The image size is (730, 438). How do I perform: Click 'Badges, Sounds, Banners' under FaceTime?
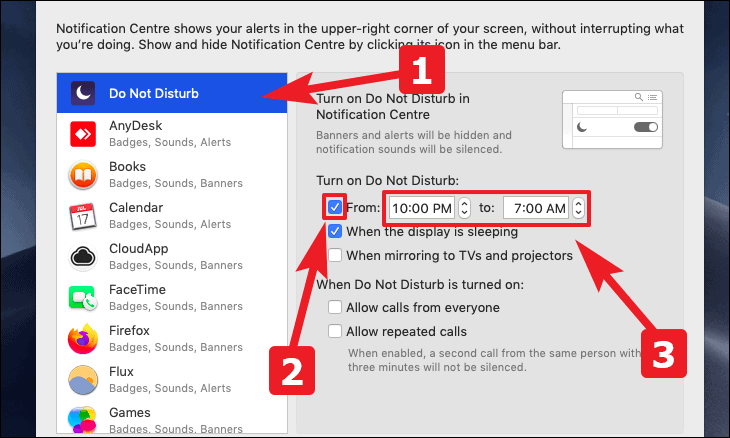tap(176, 306)
